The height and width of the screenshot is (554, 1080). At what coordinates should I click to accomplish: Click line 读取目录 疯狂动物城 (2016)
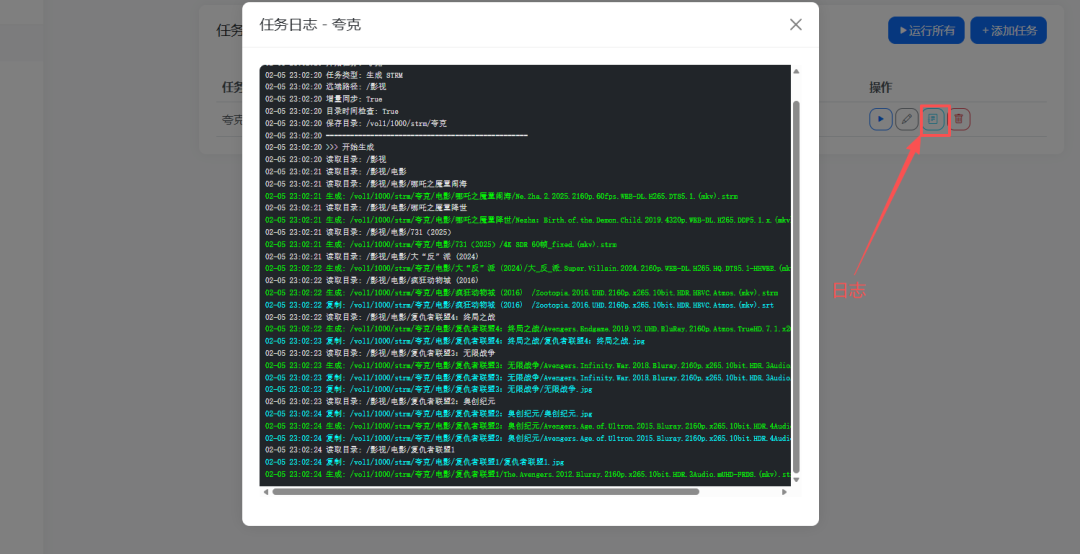[x=372, y=280]
